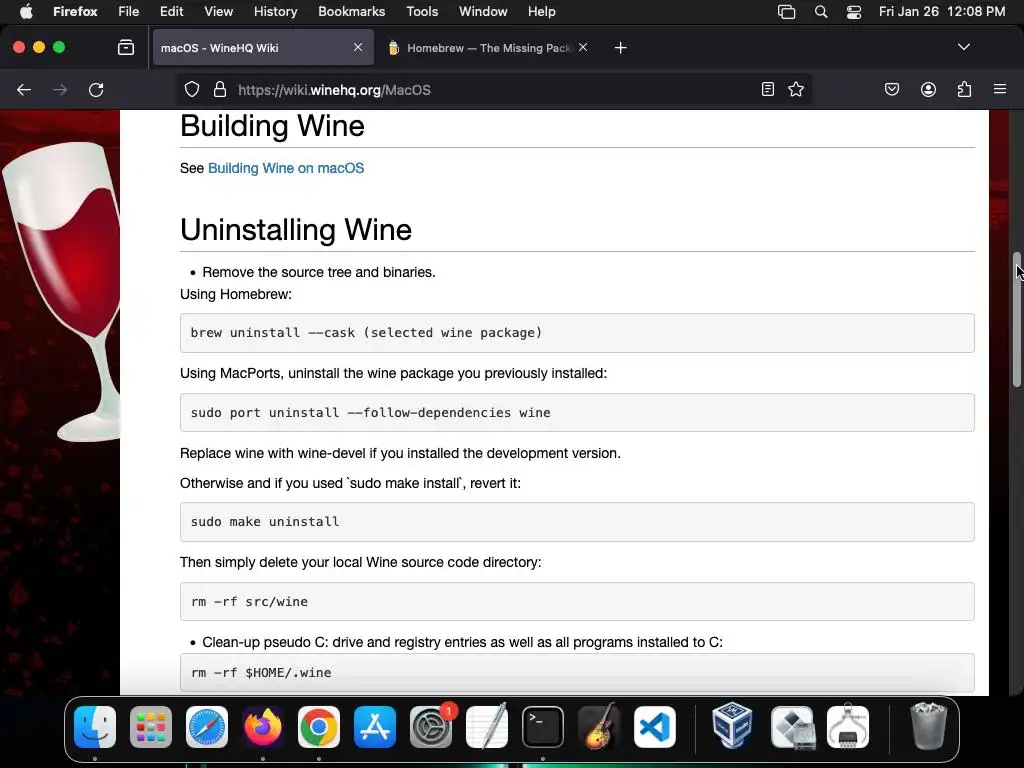Open the extensions puzzle icon

click(964, 89)
